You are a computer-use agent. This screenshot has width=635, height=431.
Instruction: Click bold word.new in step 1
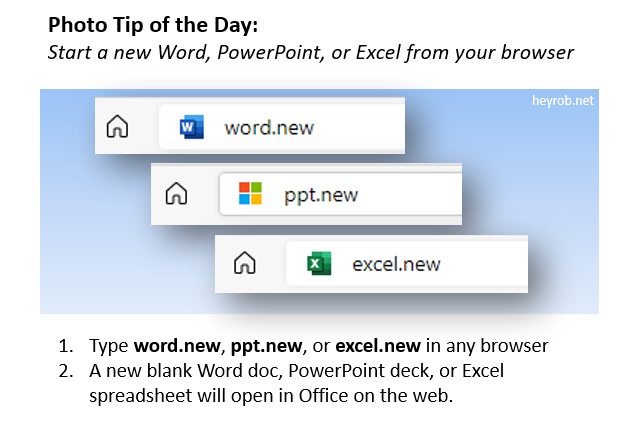click(x=177, y=346)
